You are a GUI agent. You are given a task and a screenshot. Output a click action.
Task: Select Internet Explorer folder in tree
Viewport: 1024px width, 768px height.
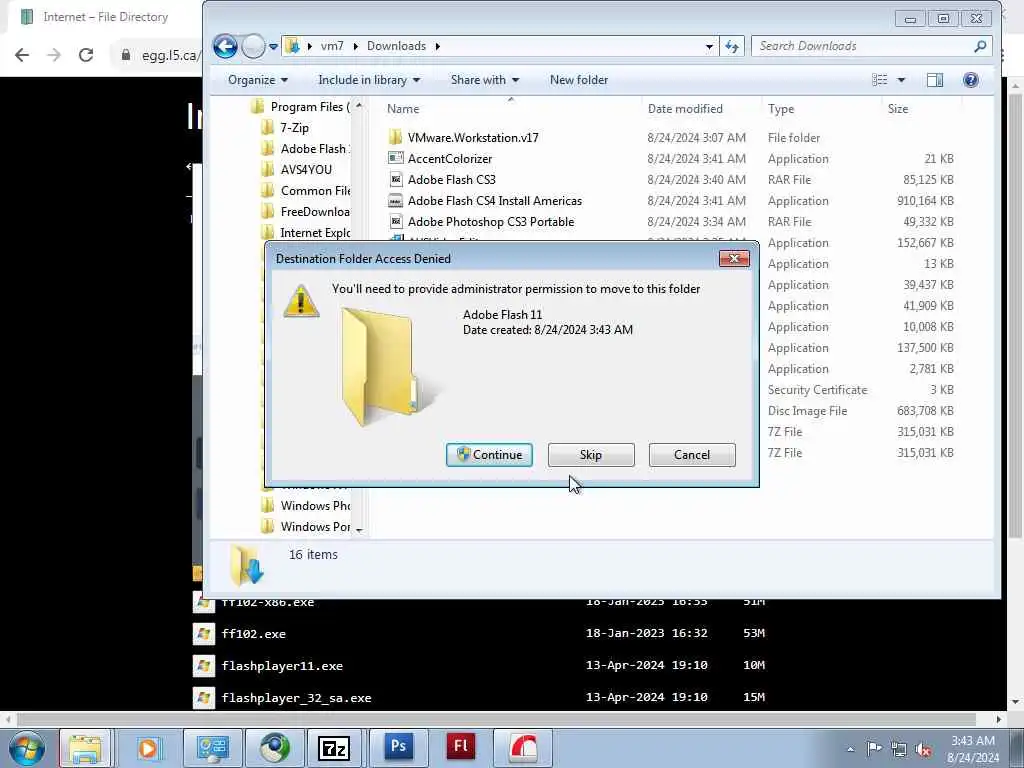click(315, 232)
